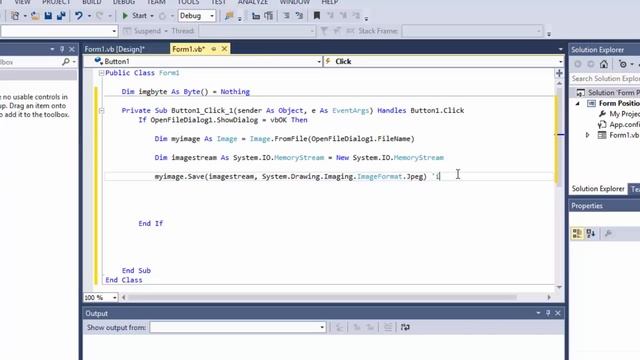Uncomment the selected lines

click(x=299, y=16)
